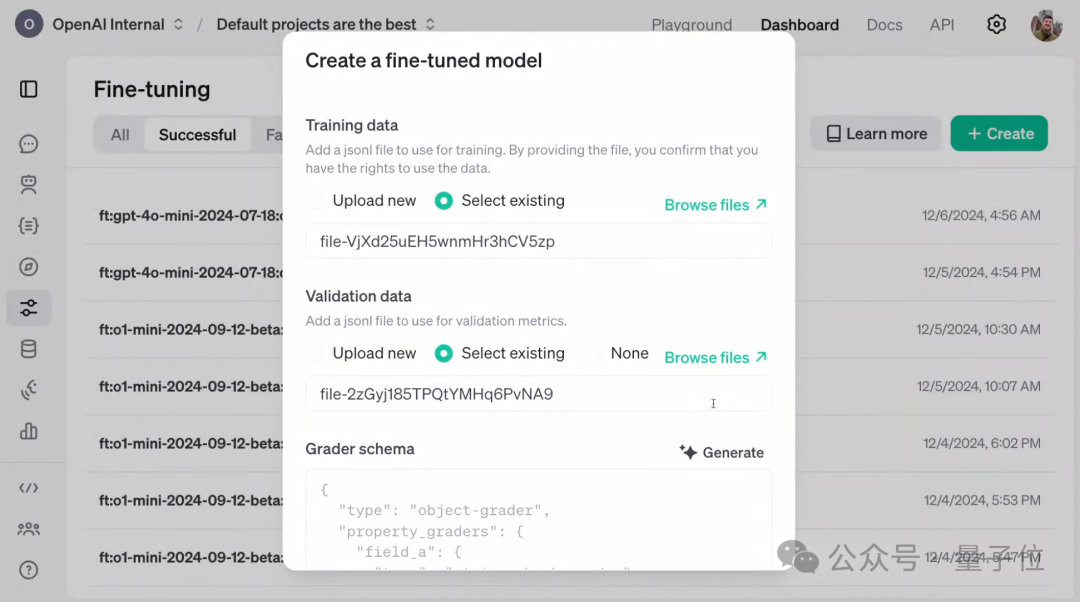1080x602 pixels.
Task: Click the code brackets icon in sidebar
Action: [x=29, y=488]
